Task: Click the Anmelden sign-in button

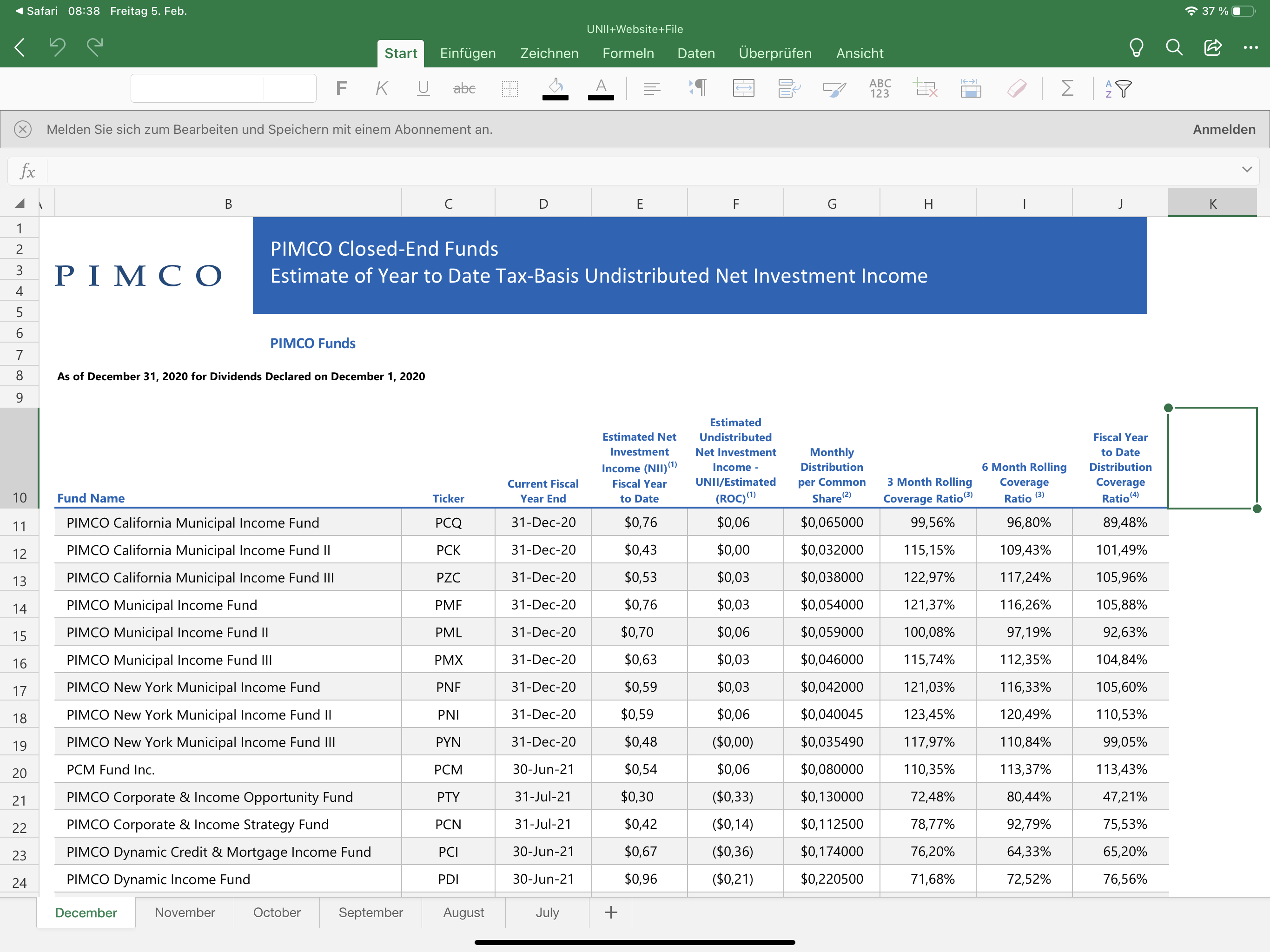Action: [1224, 129]
